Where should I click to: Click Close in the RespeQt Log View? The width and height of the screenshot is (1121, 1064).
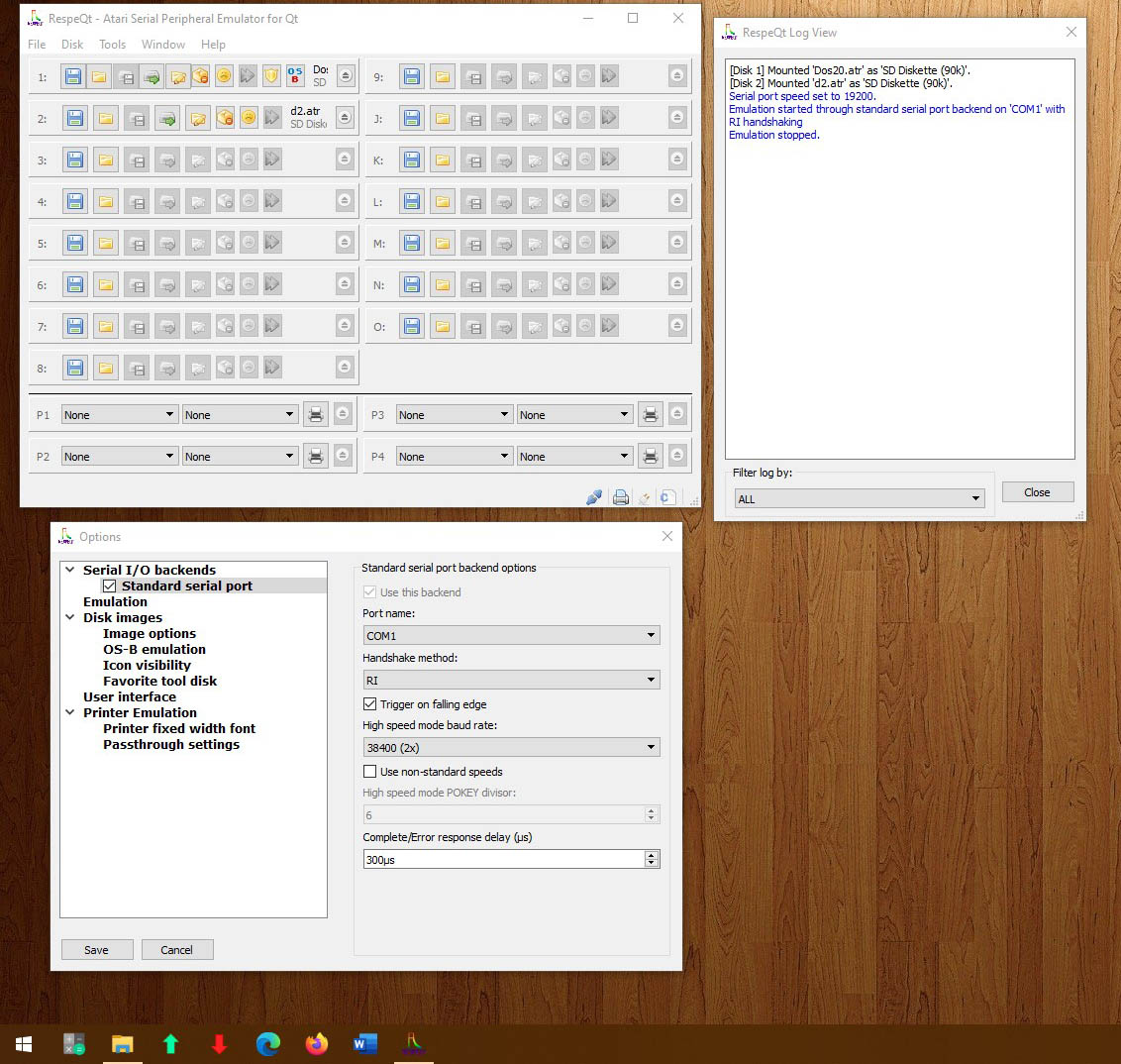tap(1038, 492)
